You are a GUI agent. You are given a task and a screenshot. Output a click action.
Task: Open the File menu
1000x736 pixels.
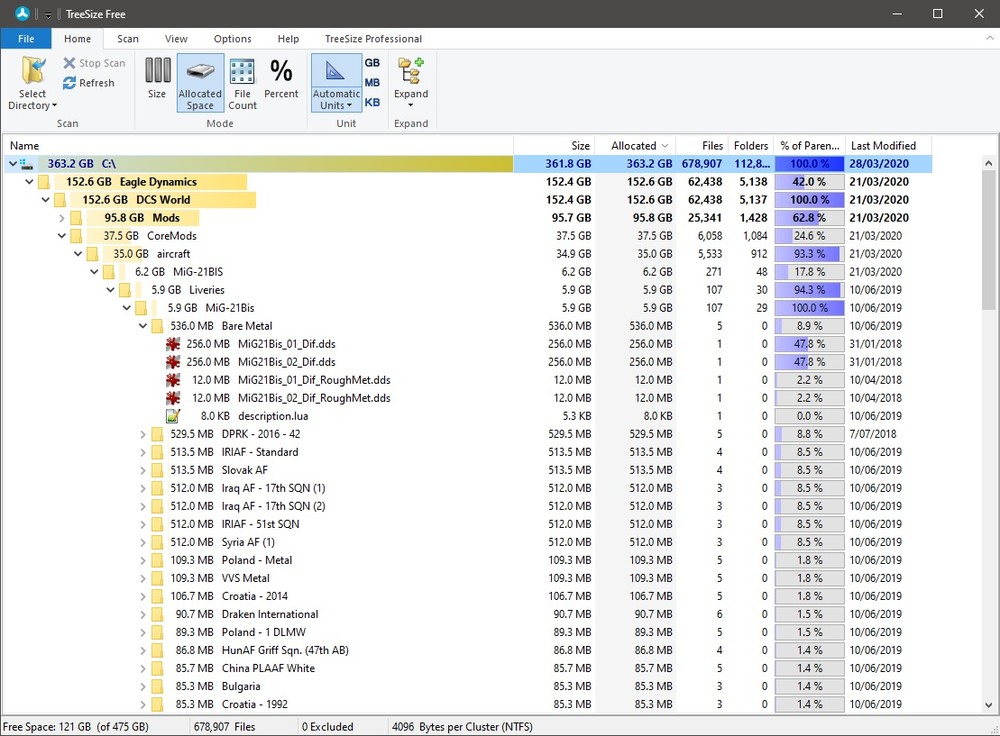tap(26, 39)
